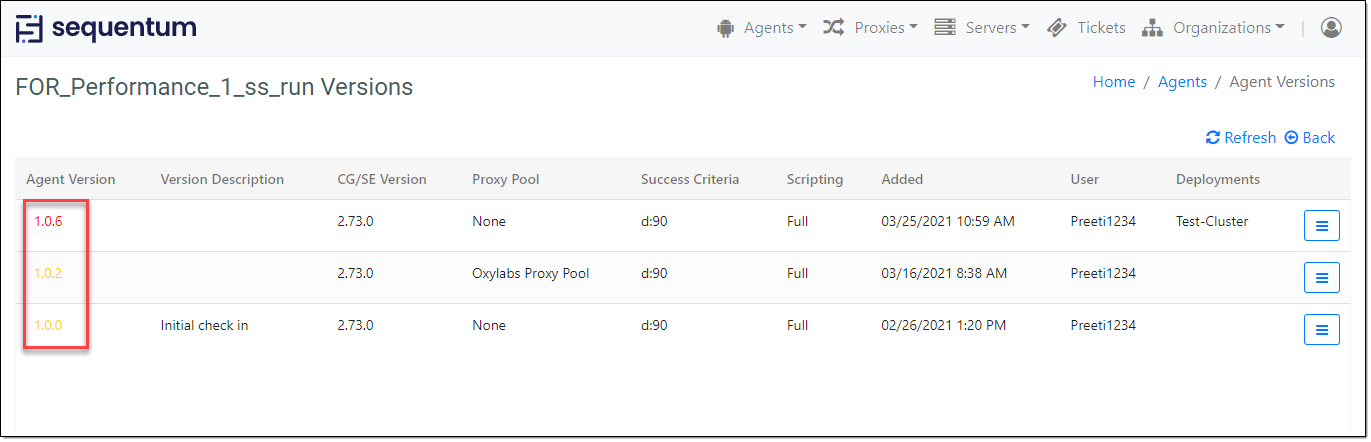Click the Agent Version column header

click(x=71, y=180)
